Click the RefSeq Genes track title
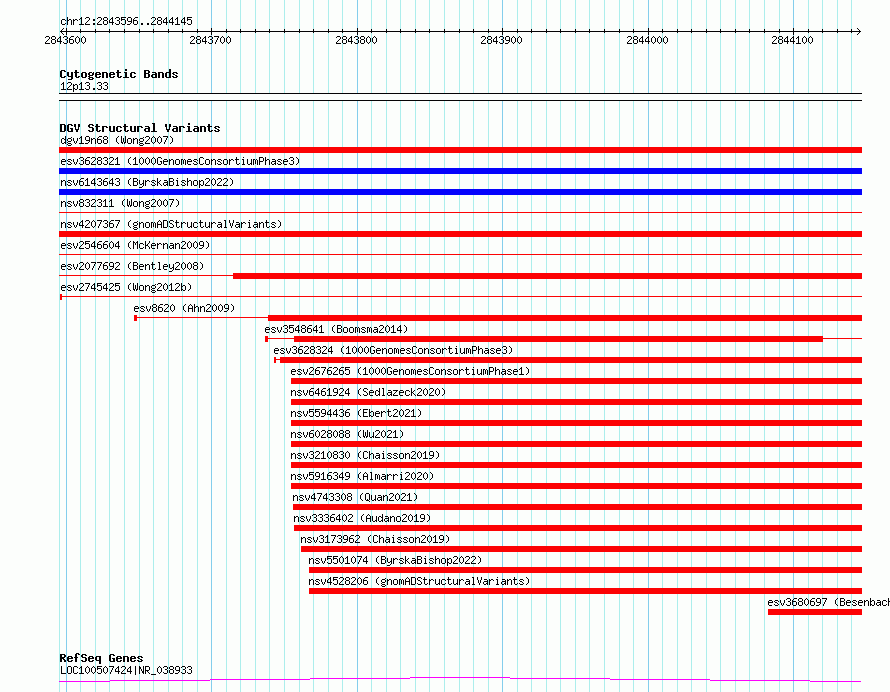 point(101,658)
